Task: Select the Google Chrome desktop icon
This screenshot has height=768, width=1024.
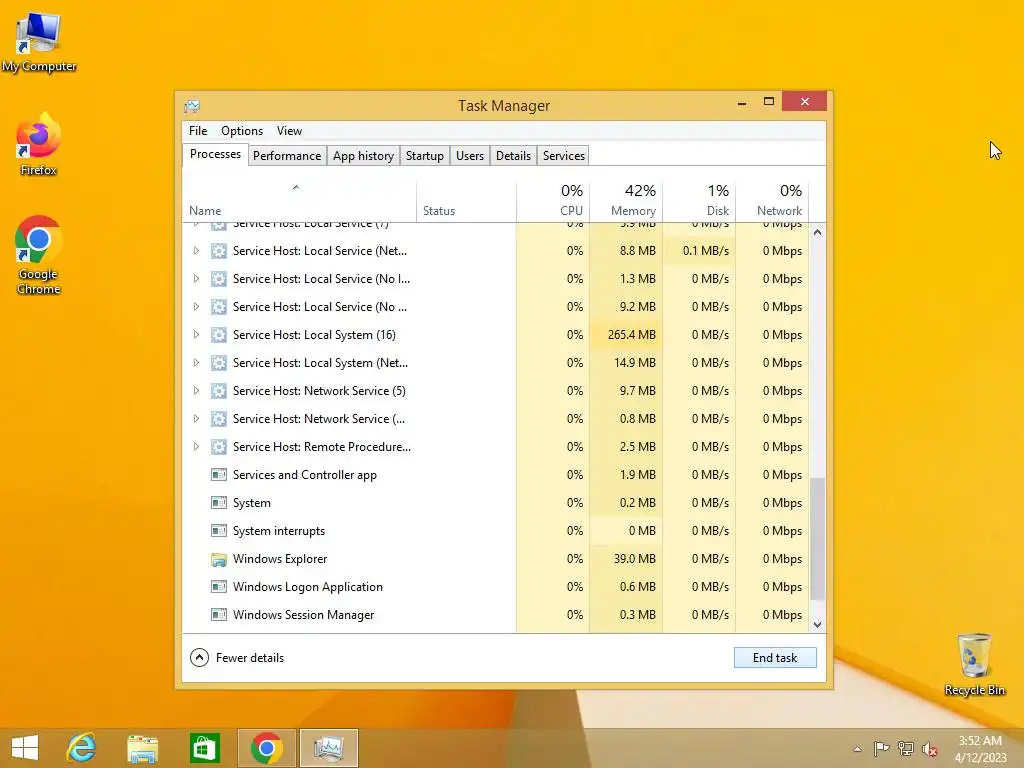Action: pos(39,255)
